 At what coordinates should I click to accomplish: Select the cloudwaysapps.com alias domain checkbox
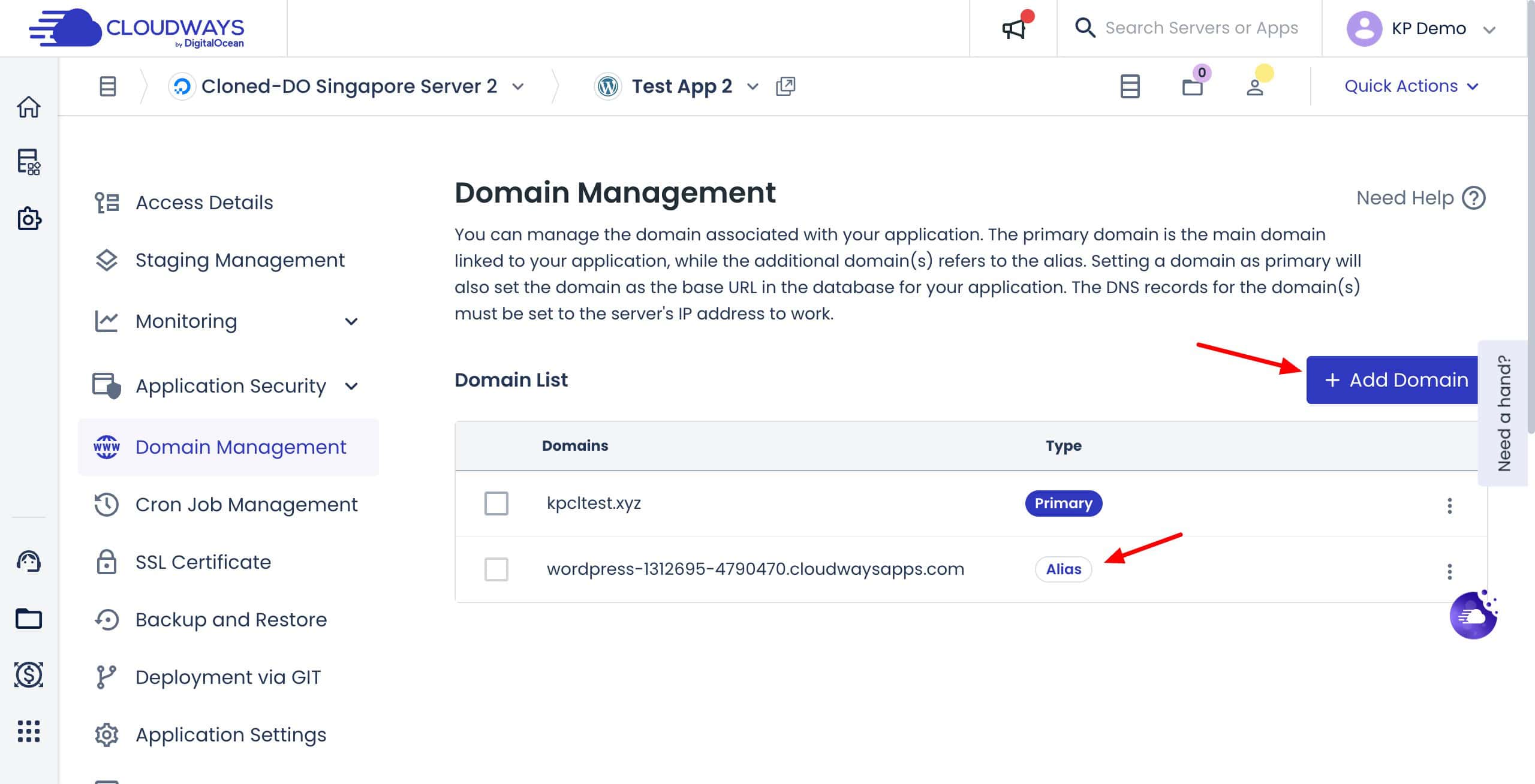click(496, 569)
